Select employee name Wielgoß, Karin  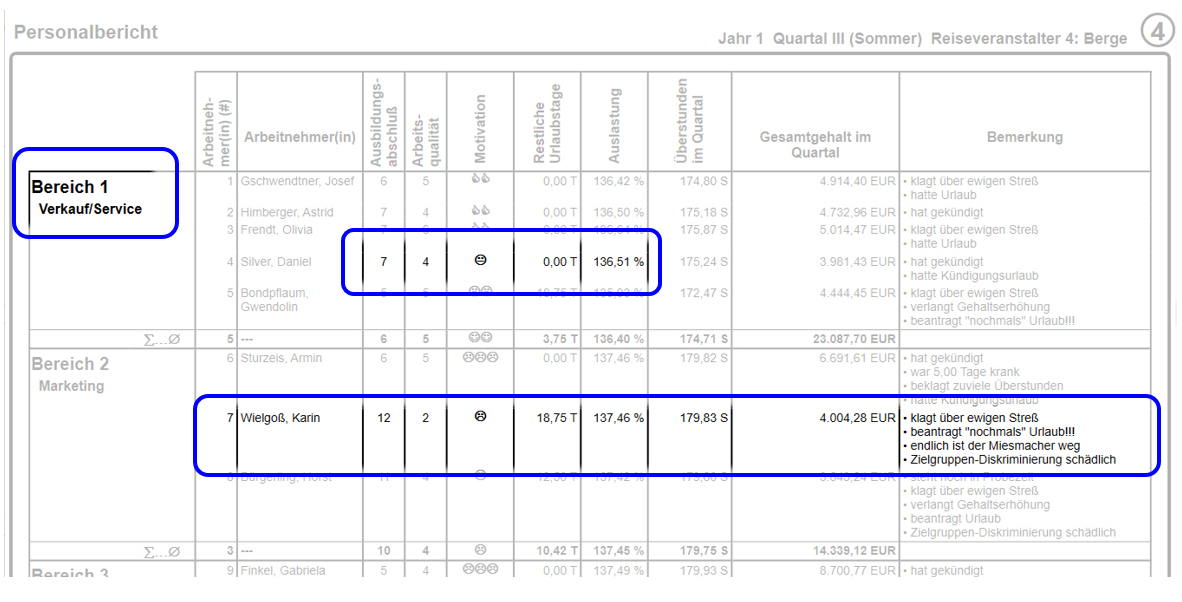[280, 418]
